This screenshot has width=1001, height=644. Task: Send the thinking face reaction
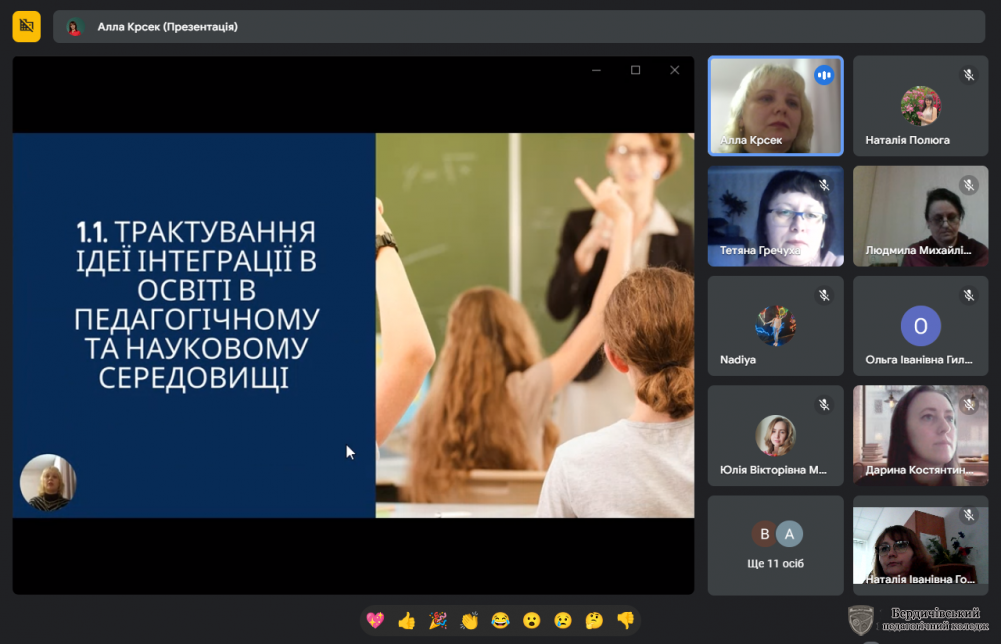tap(594, 620)
